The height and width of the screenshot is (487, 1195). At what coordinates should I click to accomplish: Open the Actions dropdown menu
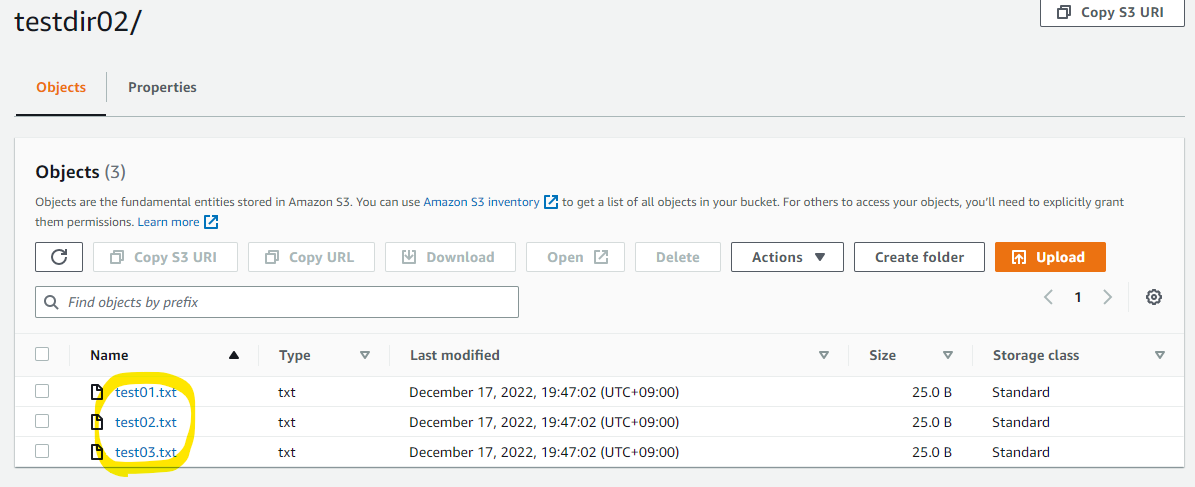click(x=787, y=257)
